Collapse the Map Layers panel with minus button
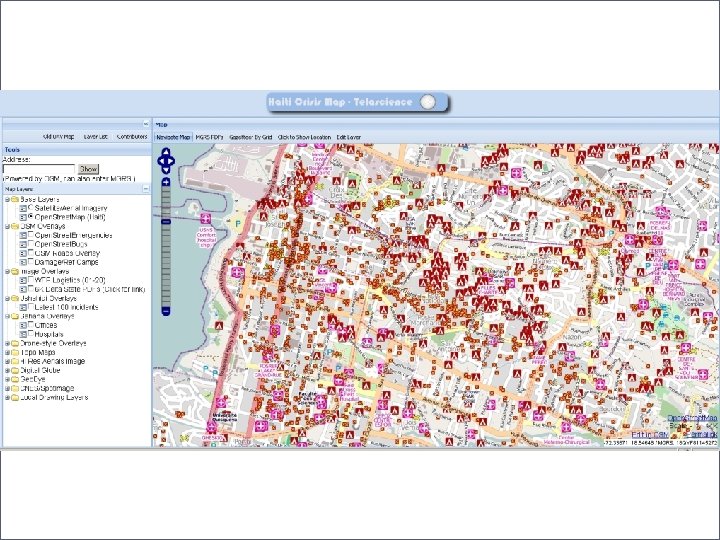The width and height of the screenshot is (720, 540). pos(146,189)
